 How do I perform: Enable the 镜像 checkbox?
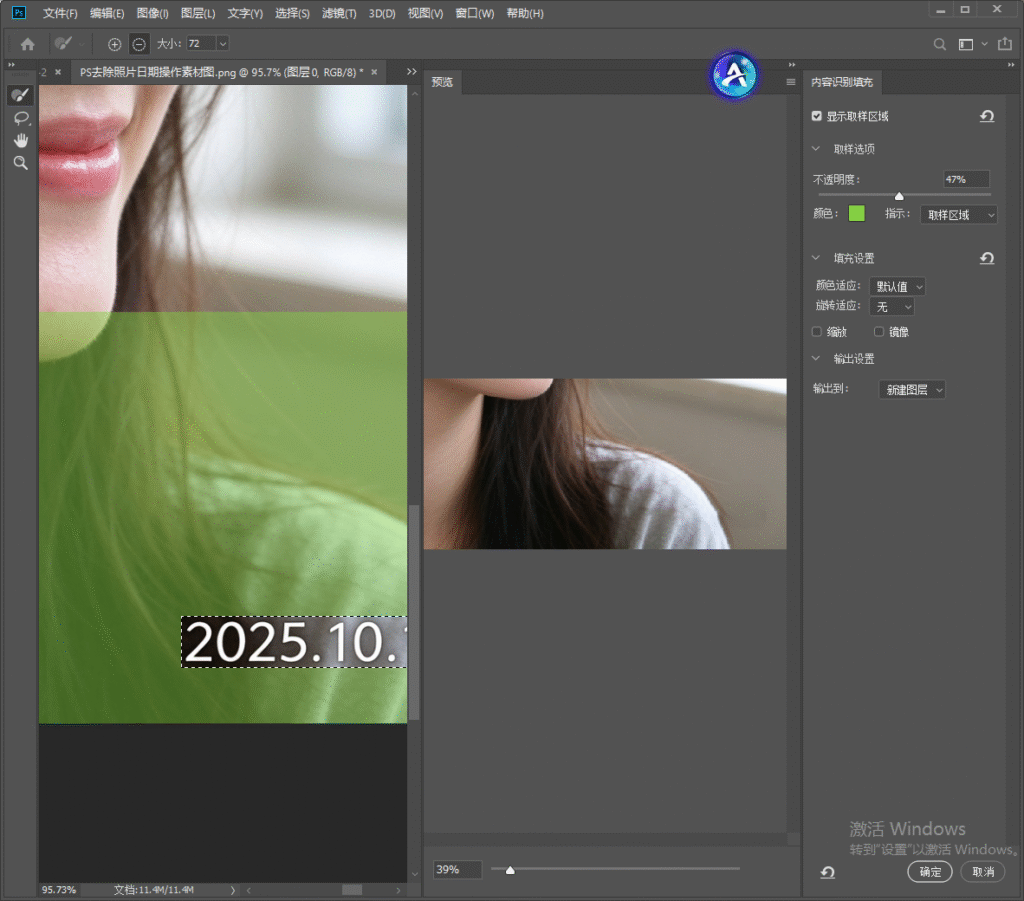coord(879,332)
